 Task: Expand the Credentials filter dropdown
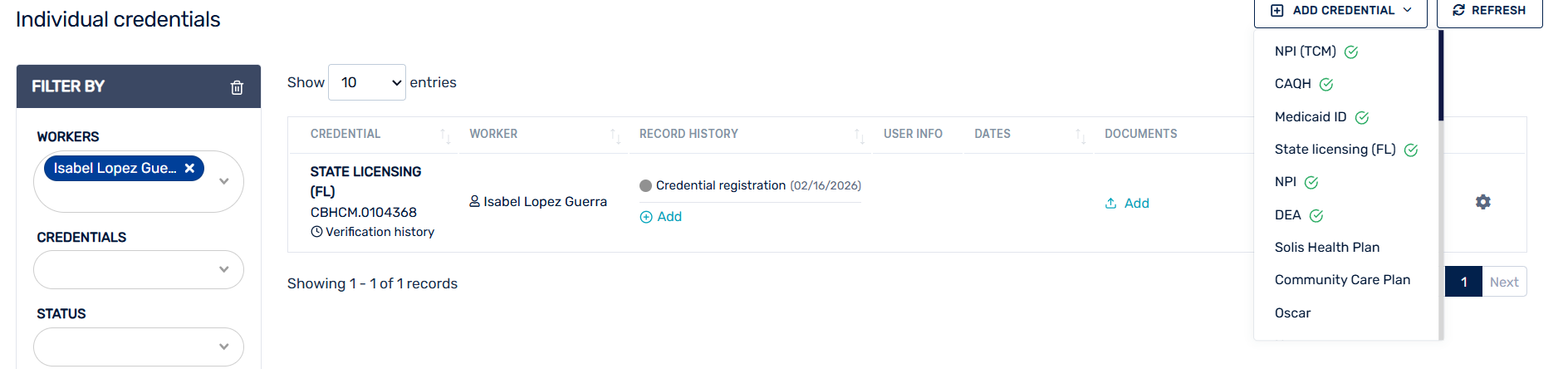pyautogui.click(x=223, y=269)
